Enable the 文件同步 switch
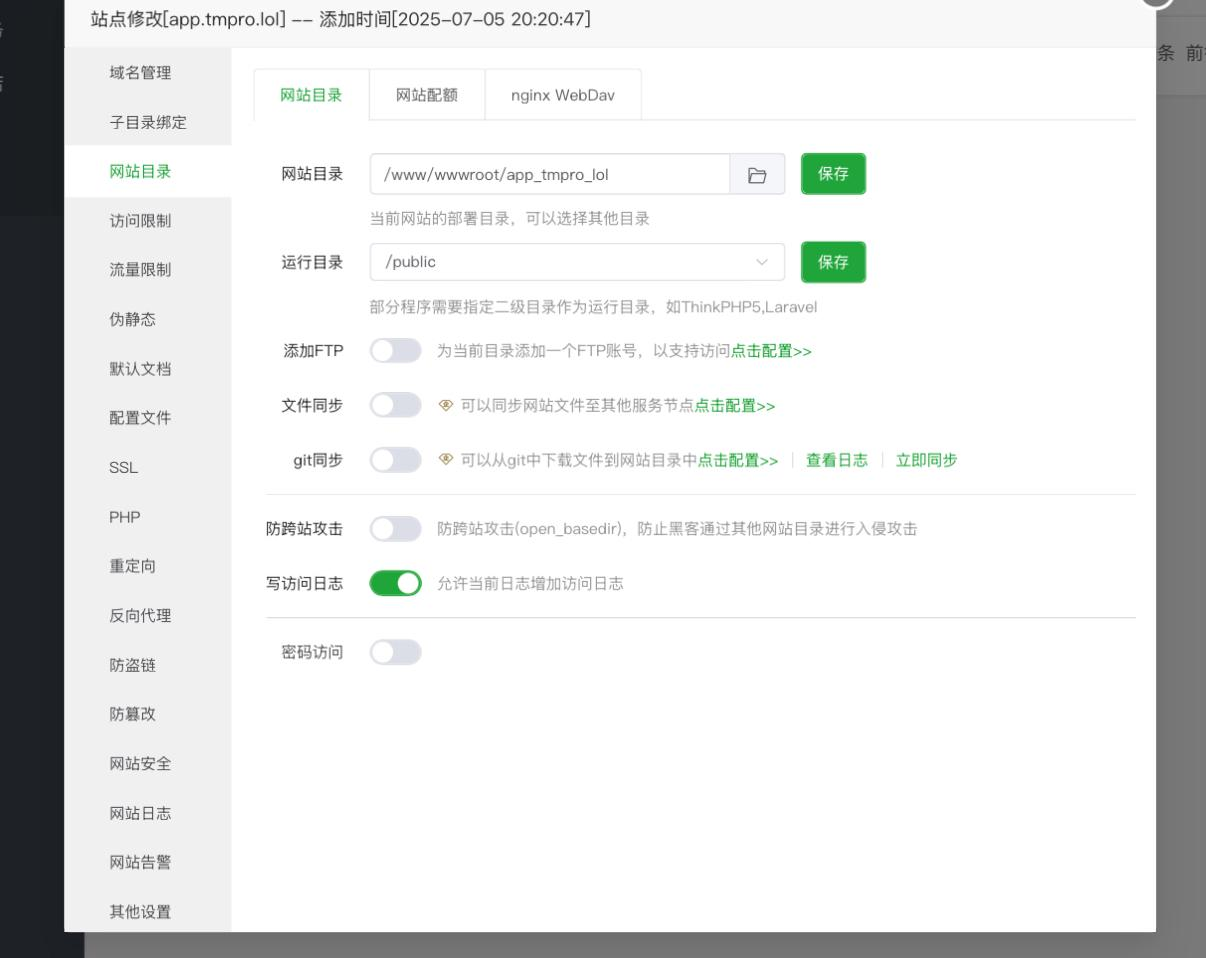The image size is (1206, 958). point(397,407)
